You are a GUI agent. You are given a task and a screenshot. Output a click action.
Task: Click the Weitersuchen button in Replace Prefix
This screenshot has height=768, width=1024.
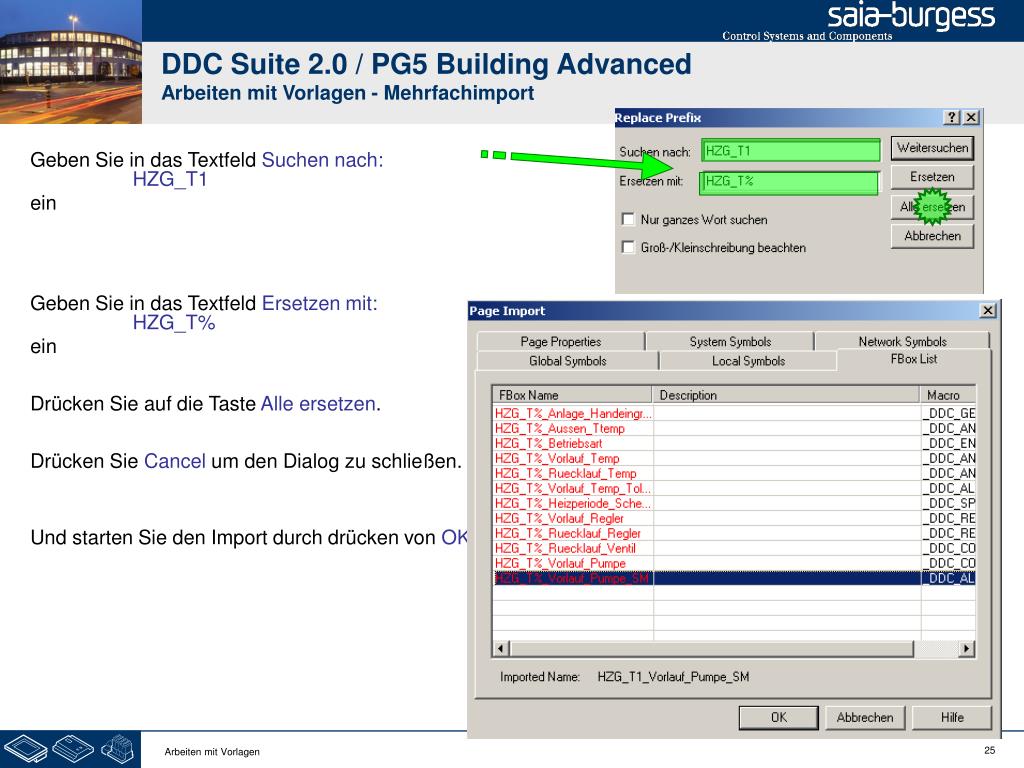(x=932, y=148)
